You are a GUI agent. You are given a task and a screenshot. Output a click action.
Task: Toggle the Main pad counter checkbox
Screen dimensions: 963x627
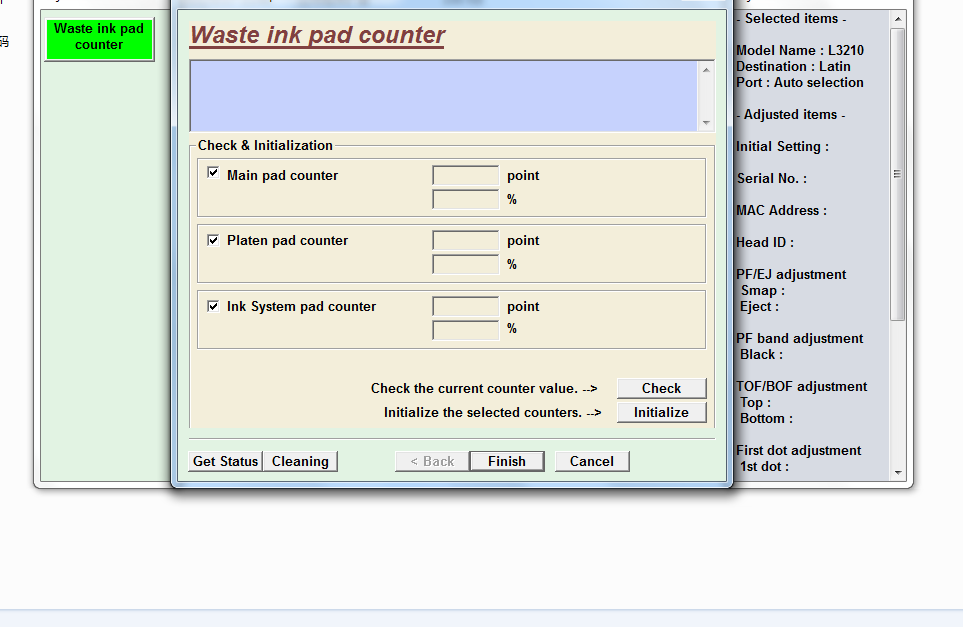(x=213, y=173)
